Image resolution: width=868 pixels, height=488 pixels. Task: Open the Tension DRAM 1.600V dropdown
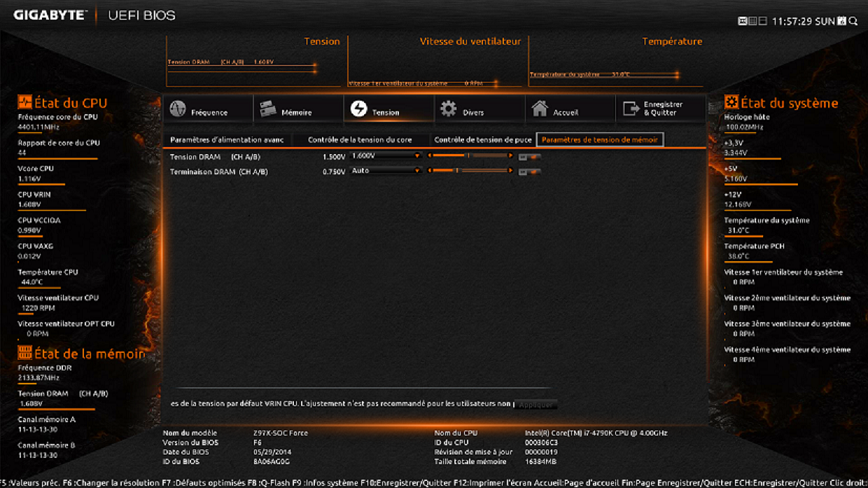pyautogui.click(x=385, y=156)
